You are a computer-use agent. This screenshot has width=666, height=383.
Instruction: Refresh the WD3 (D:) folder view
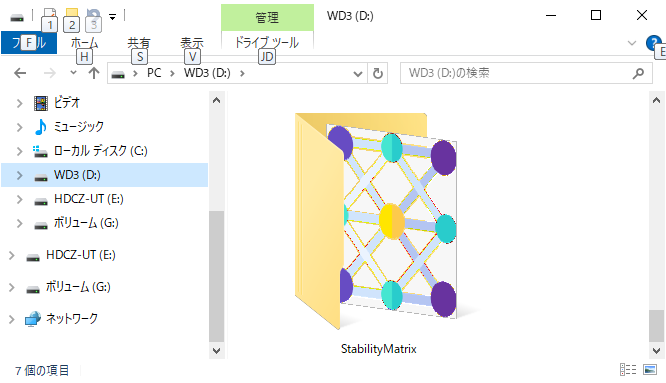[378, 73]
